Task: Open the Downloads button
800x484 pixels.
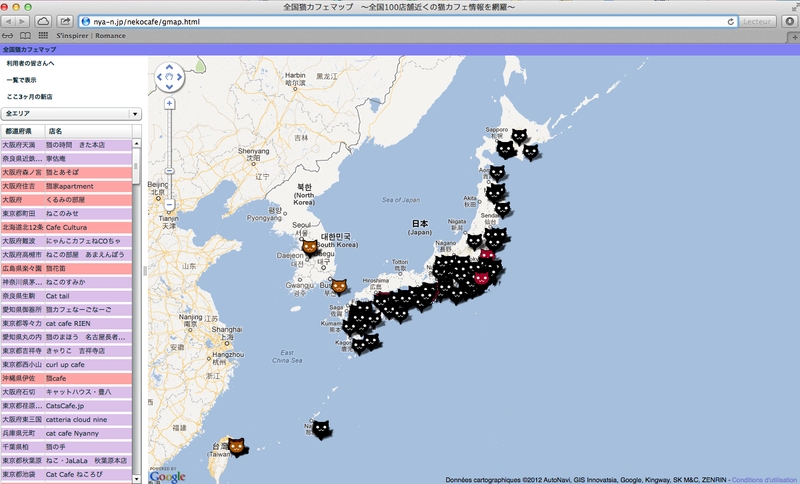Action: 789,21
